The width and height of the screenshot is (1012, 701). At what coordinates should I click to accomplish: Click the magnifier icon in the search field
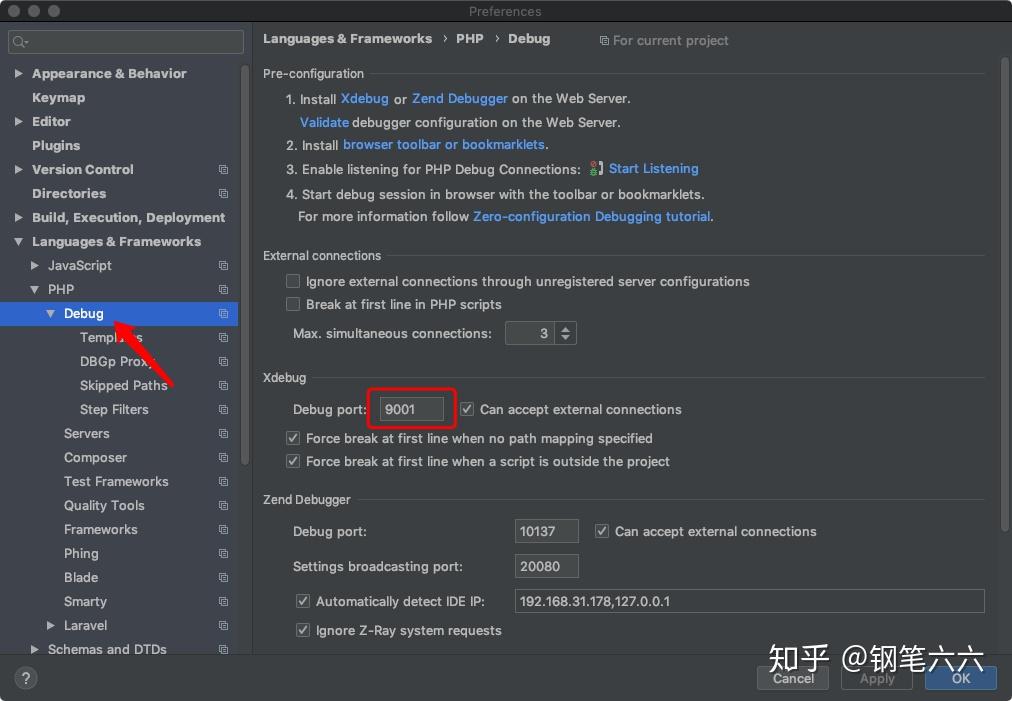click(x=20, y=42)
